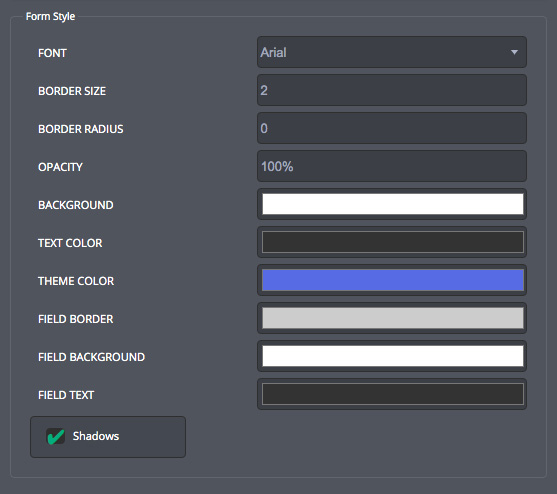
Task: Open the Font dropdown showing Arial
Action: point(392,52)
